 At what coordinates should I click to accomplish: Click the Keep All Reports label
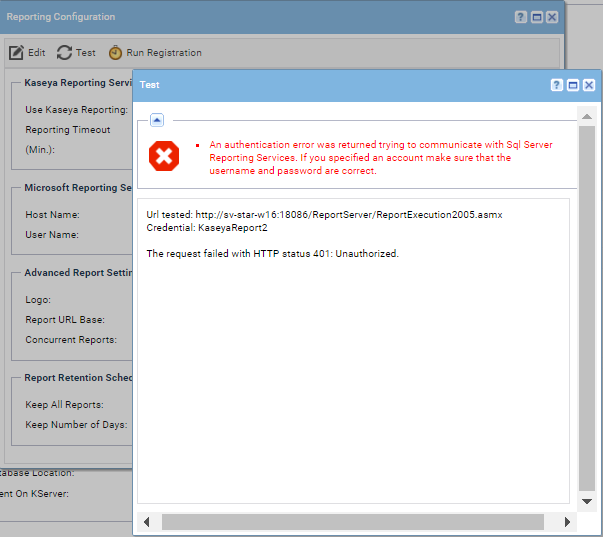pos(65,405)
